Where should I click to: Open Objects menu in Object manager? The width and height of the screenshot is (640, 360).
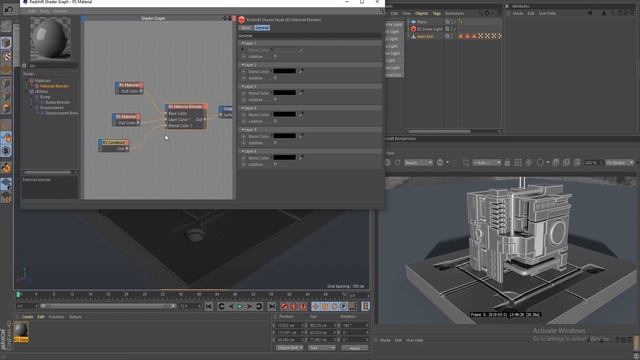(422, 13)
